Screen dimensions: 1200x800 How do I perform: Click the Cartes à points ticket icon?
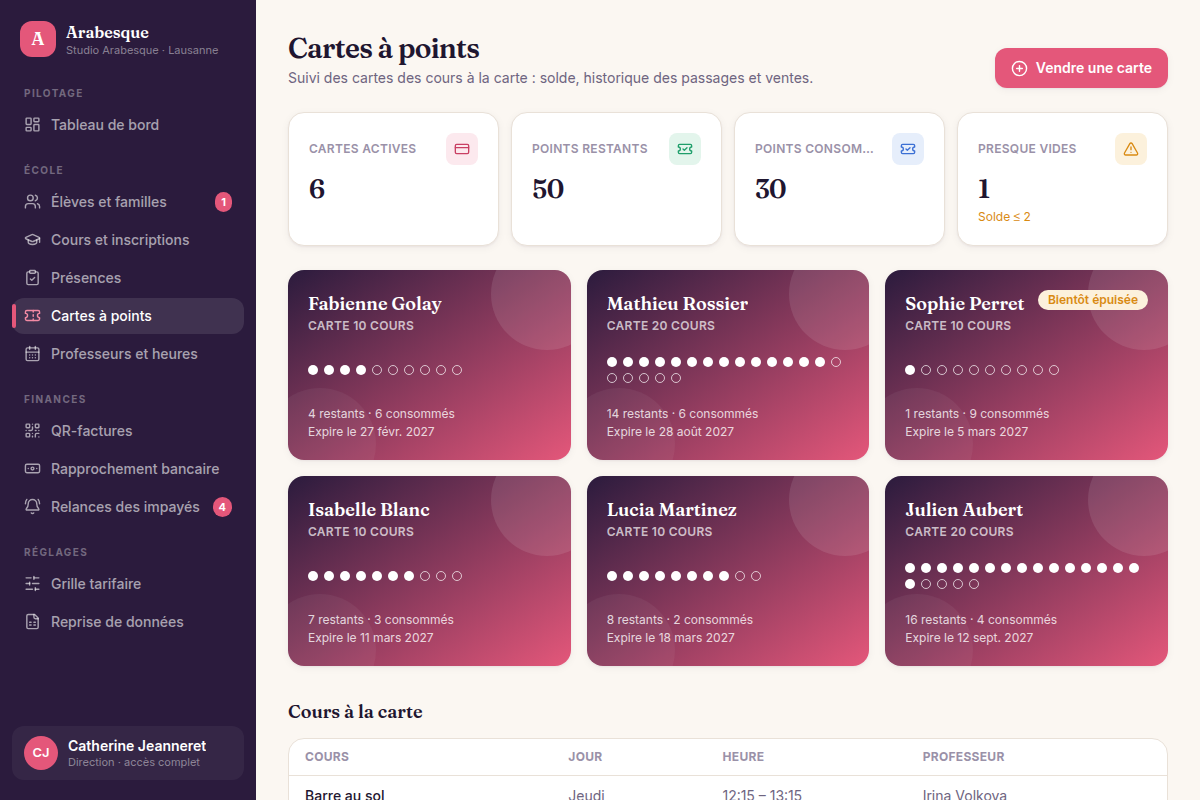pyautogui.click(x=32, y=316)
